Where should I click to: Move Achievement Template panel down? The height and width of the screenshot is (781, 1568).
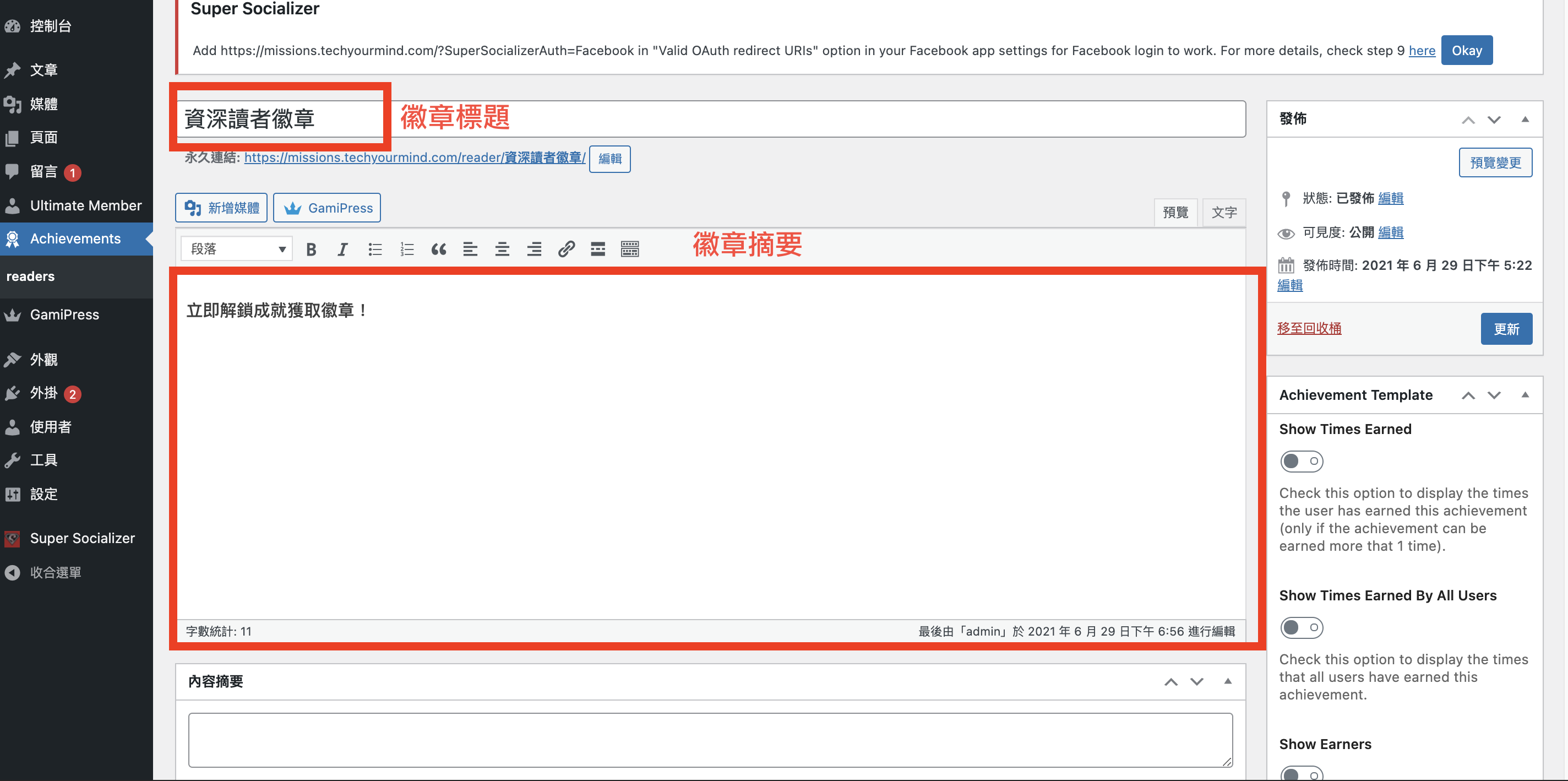pyautogui.click(x=1494, y=395)
